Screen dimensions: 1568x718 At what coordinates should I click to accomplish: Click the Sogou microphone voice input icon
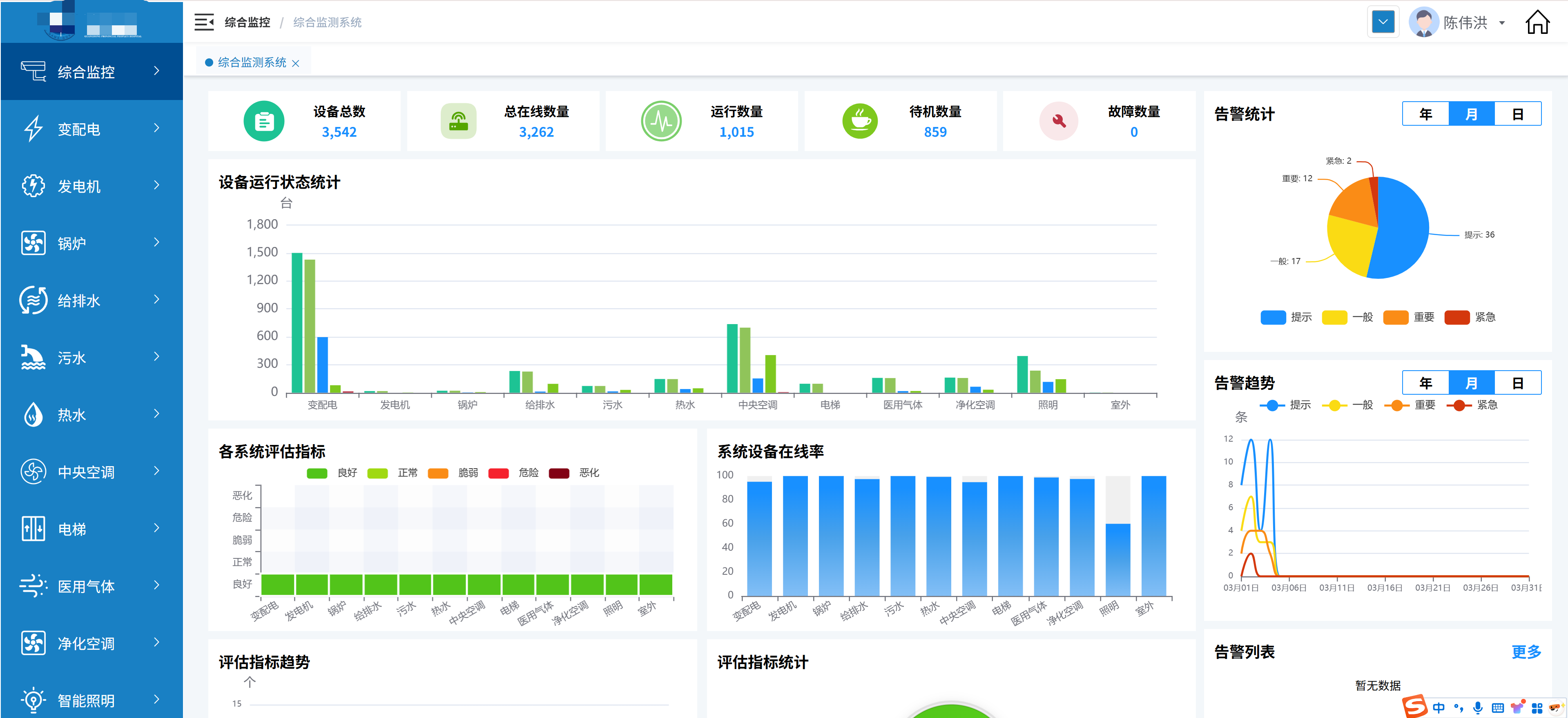tap(1478, 708)
